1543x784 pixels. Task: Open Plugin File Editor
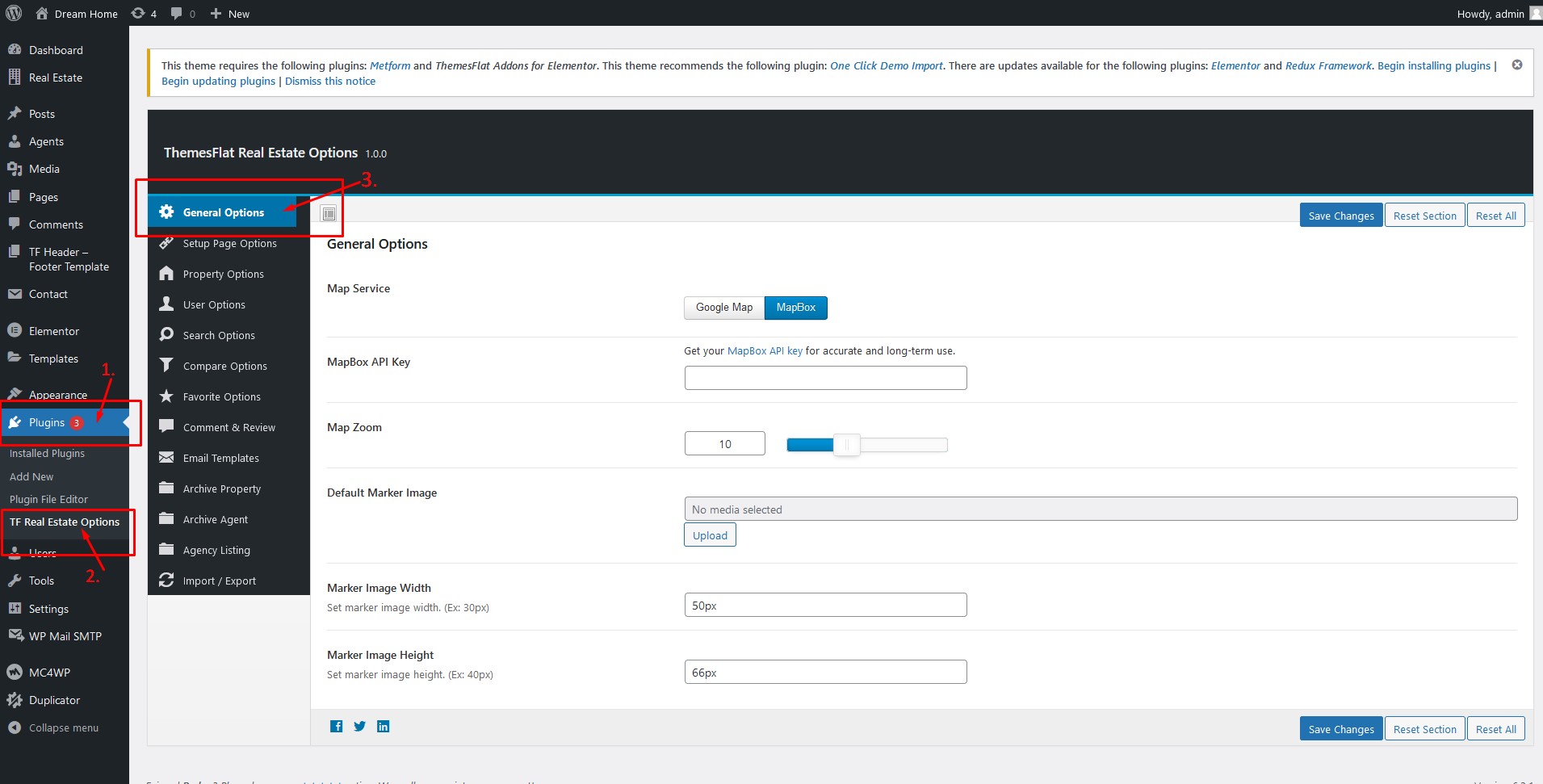pyautogui.click(x=48, y=499)
